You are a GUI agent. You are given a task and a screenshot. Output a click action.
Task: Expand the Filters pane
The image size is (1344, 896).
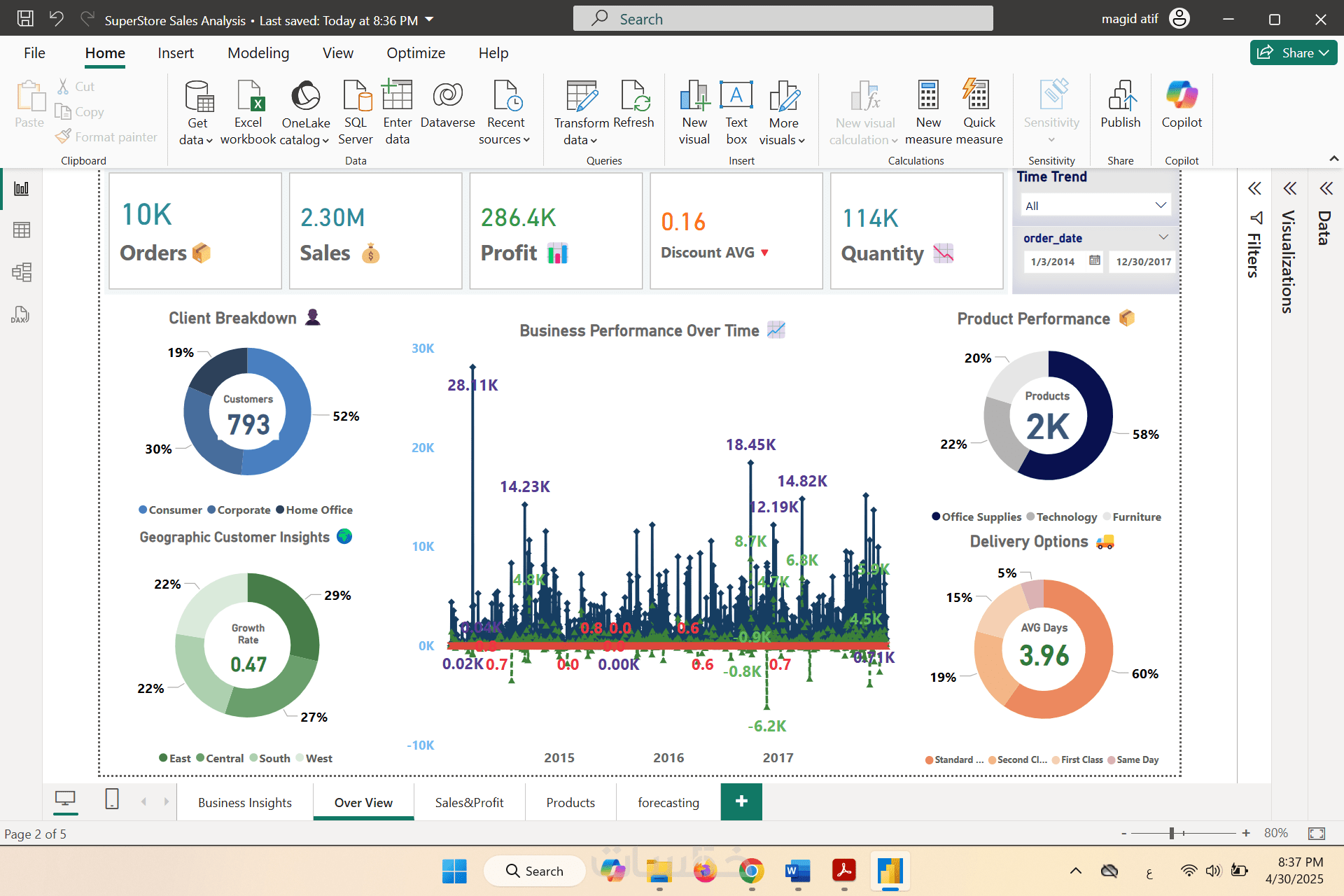click(1254, 188)
